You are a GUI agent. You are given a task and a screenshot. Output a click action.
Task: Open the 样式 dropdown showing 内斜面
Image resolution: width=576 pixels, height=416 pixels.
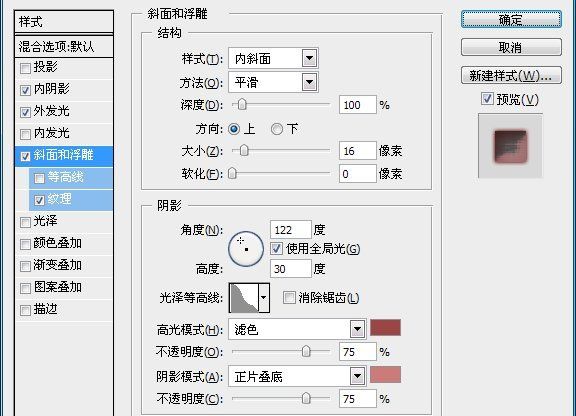click(273, 58)
